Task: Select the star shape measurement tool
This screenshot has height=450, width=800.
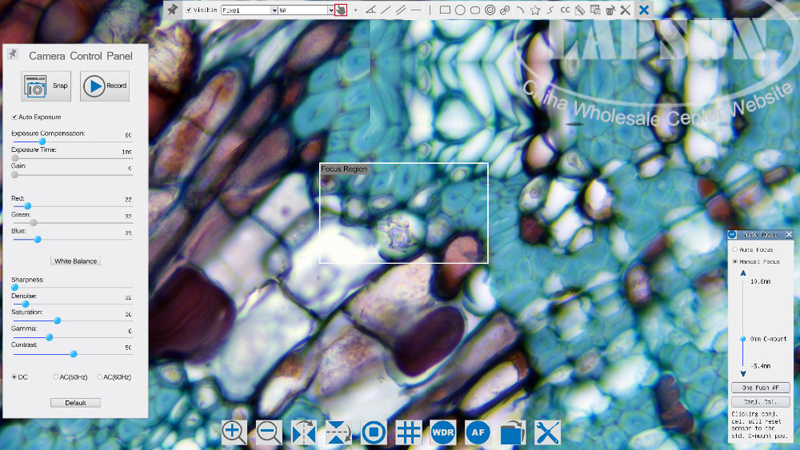Action: click(x=536, y=10)
